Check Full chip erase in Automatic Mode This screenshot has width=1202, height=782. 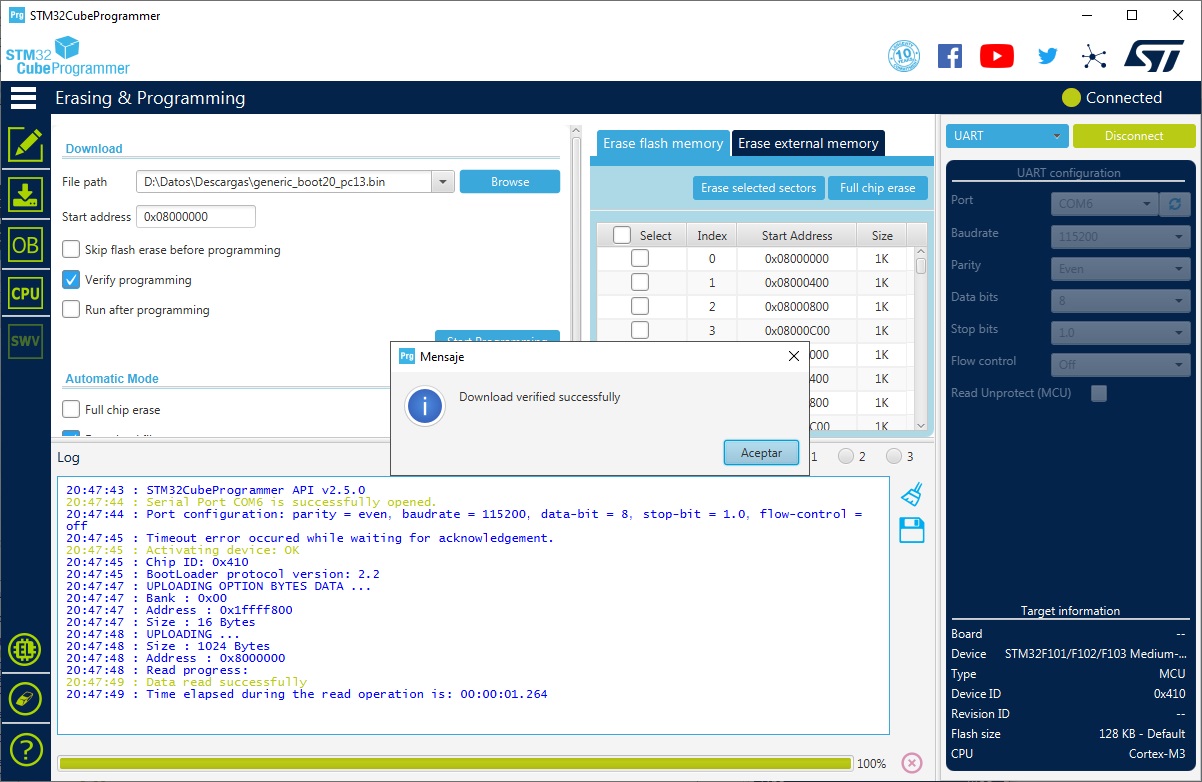tap(71, 409)
